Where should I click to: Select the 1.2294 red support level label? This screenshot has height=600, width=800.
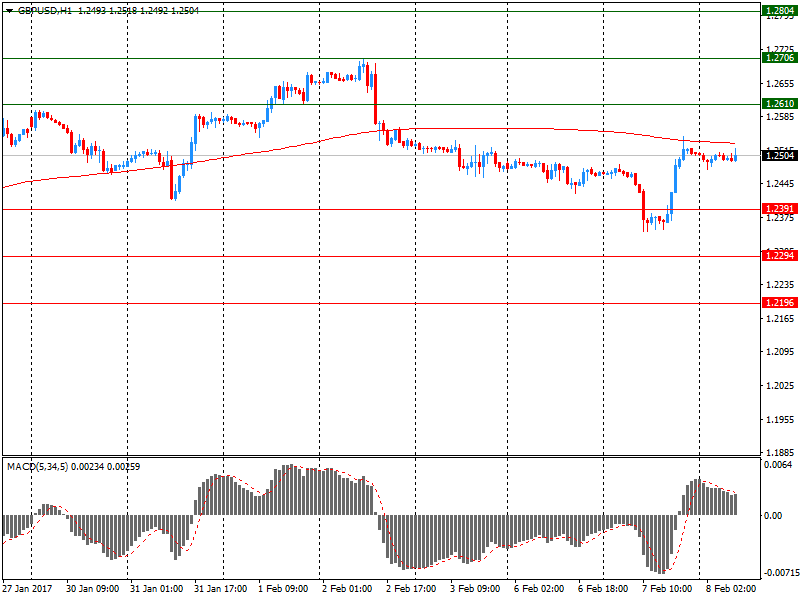[780, 256]
